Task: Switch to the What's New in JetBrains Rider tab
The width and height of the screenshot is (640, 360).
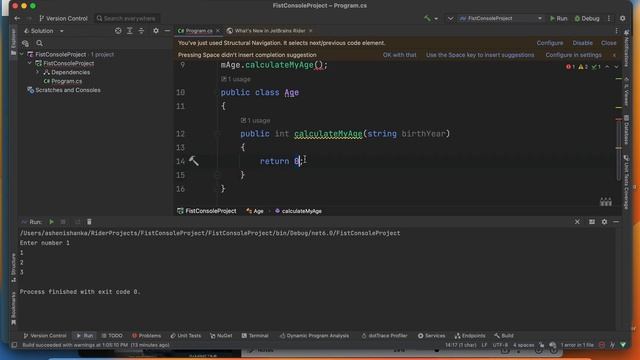Action: pos(266,31)
